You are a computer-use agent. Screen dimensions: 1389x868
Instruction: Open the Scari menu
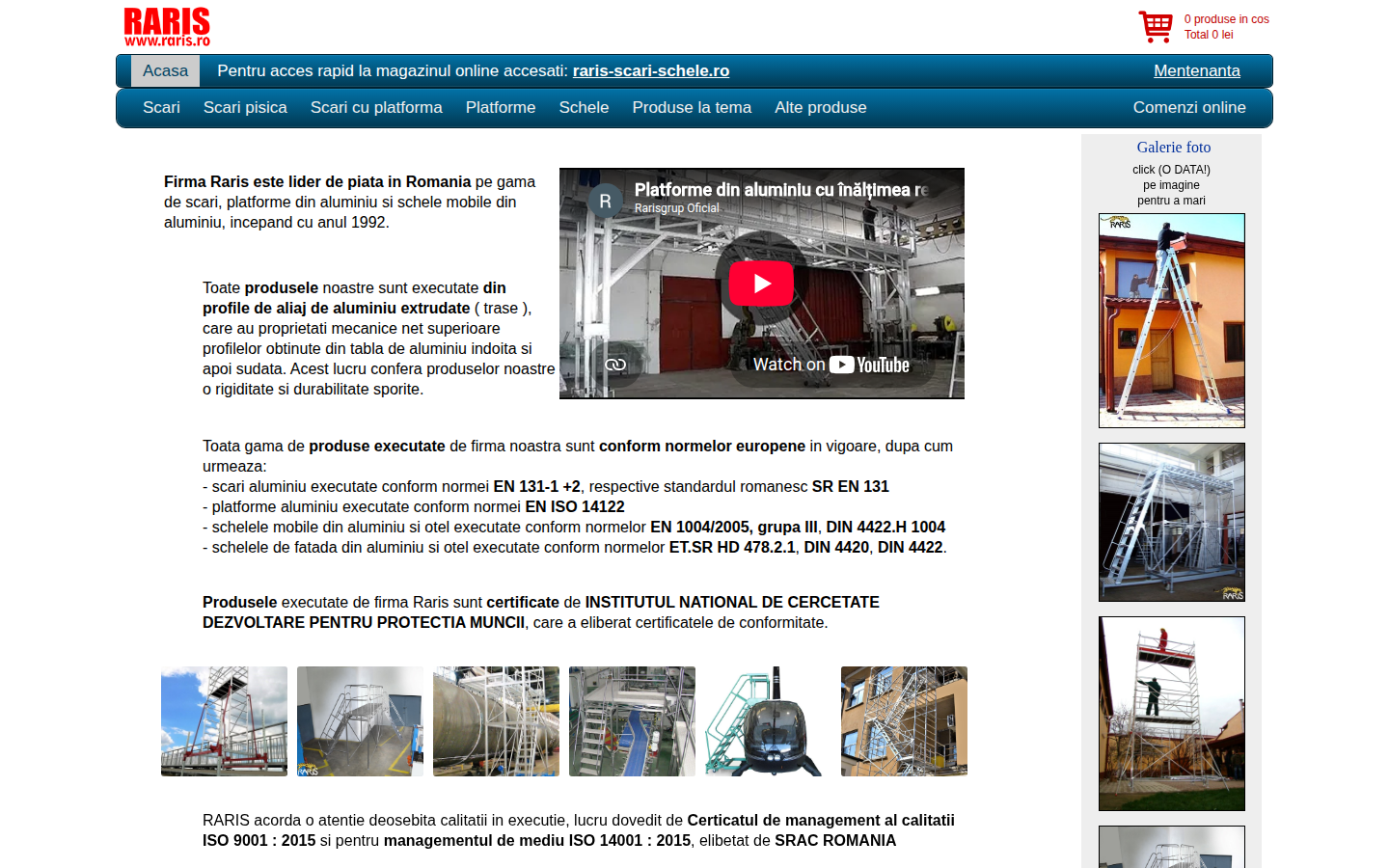tap(161, 108)
